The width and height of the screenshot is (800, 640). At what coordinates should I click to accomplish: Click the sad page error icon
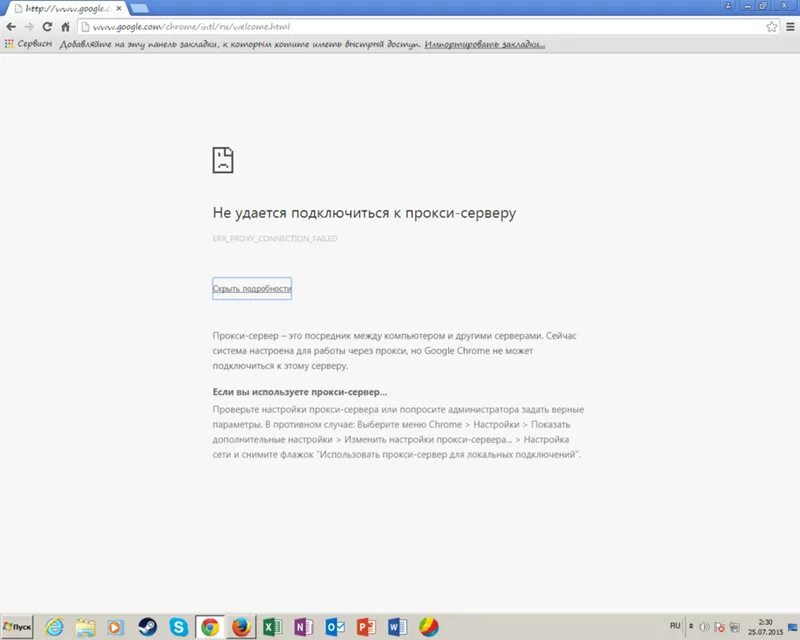tap(223, 160)
